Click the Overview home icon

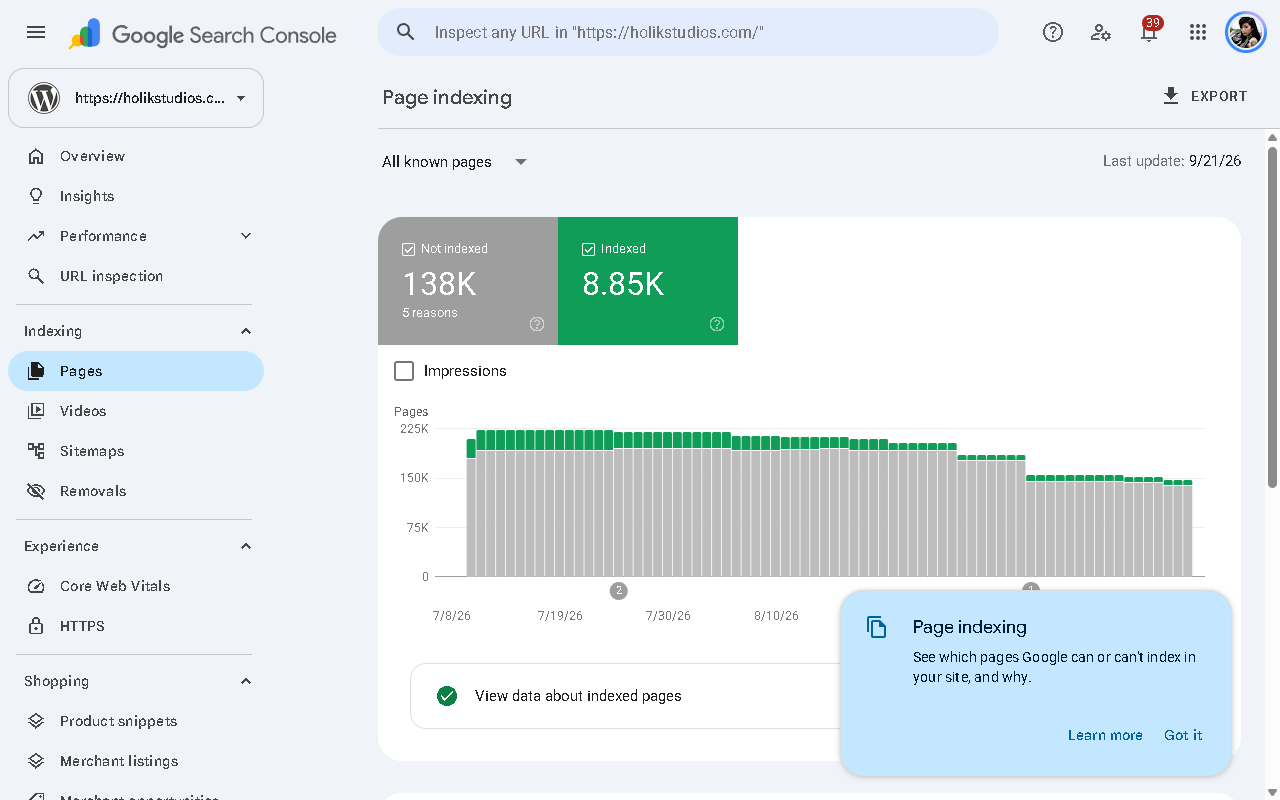tap(36, 156)
